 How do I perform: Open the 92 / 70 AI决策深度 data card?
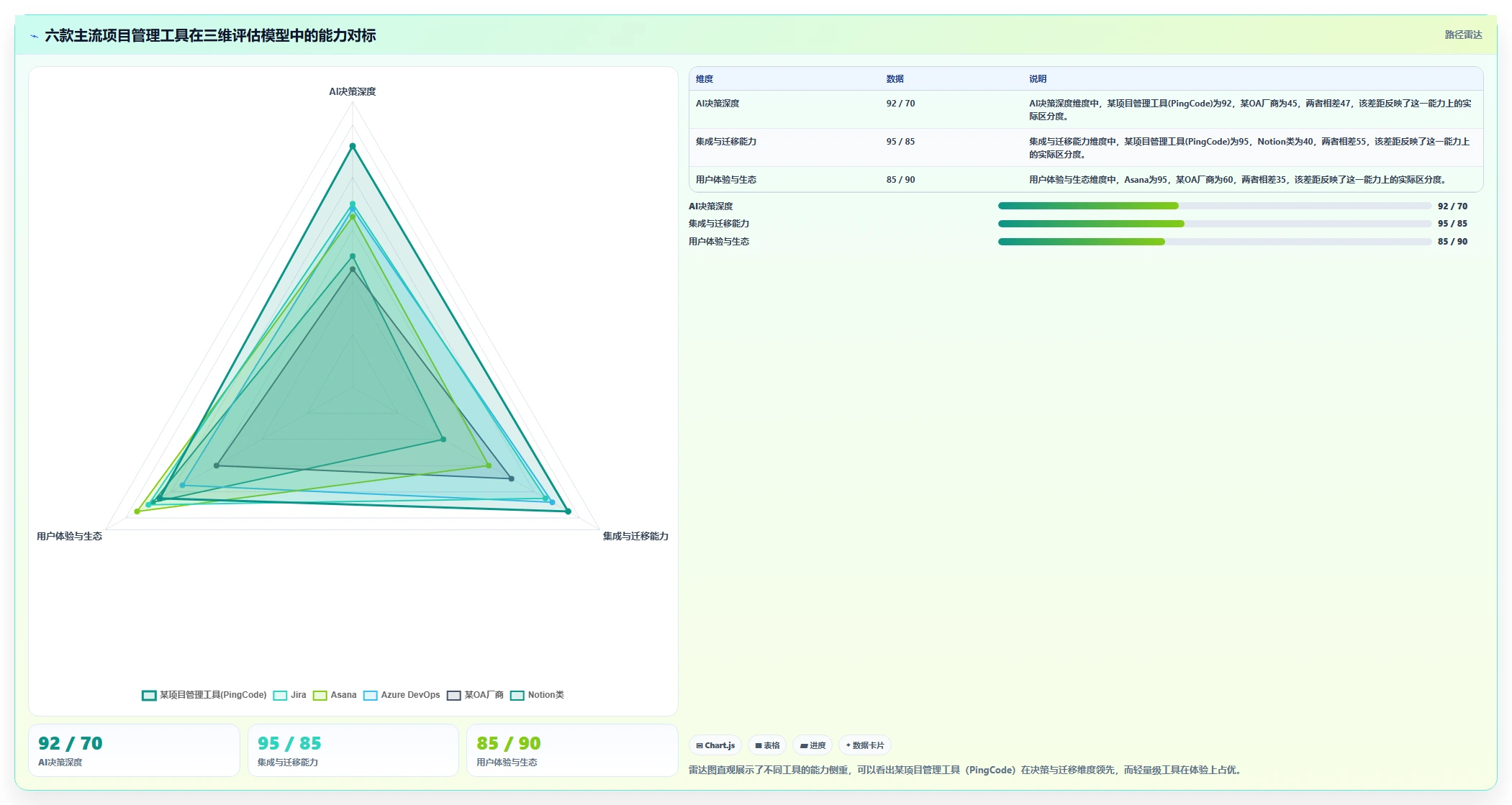(x=134, y=750)
